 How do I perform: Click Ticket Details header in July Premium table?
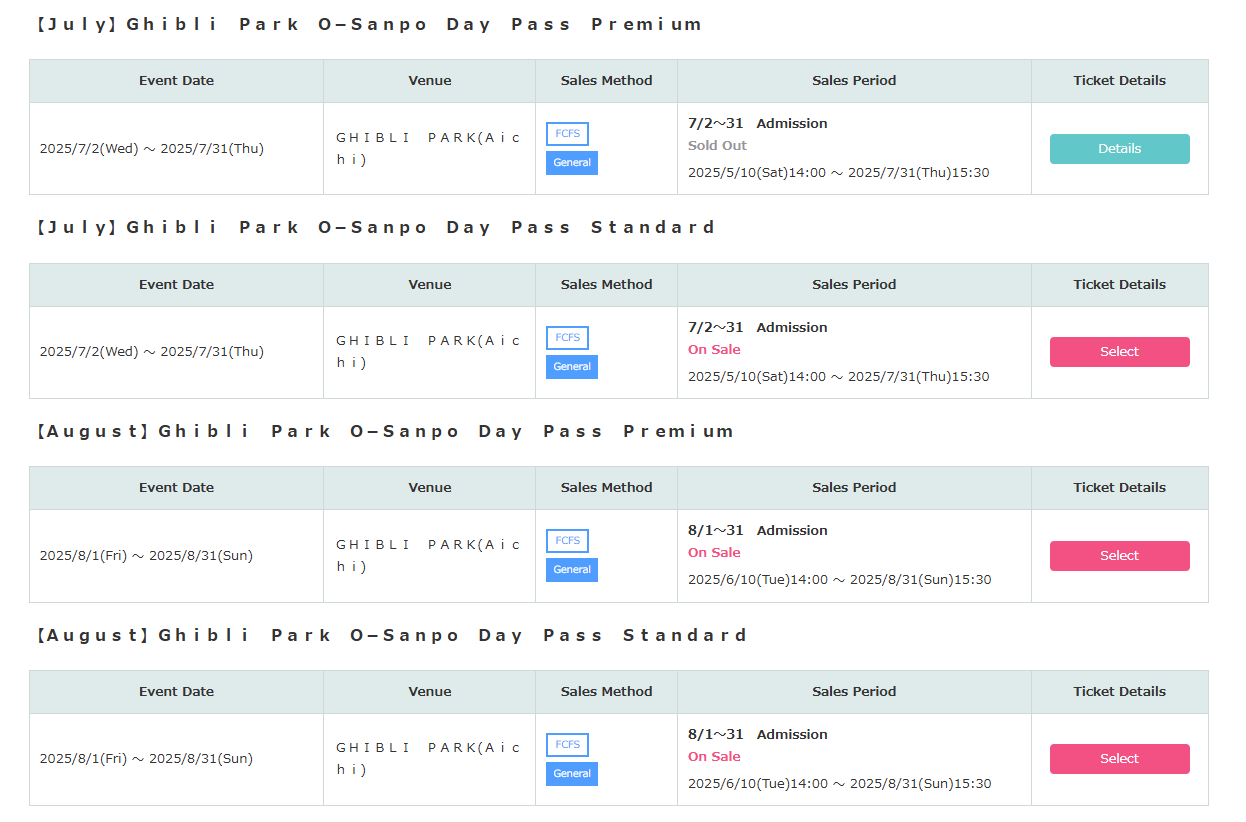click(x=1120, y=81)
